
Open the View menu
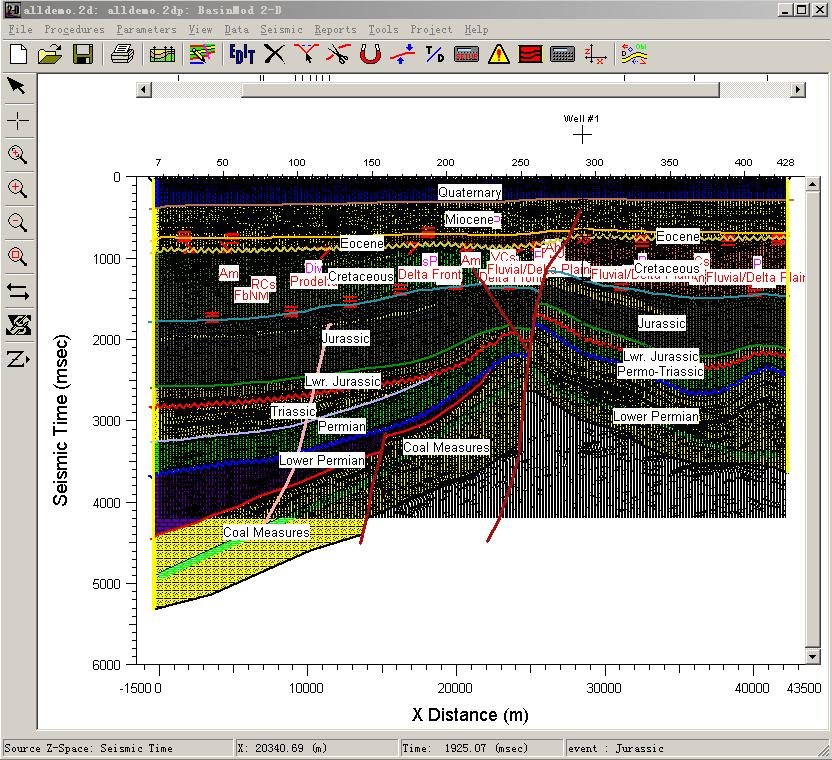coord(201,30)
